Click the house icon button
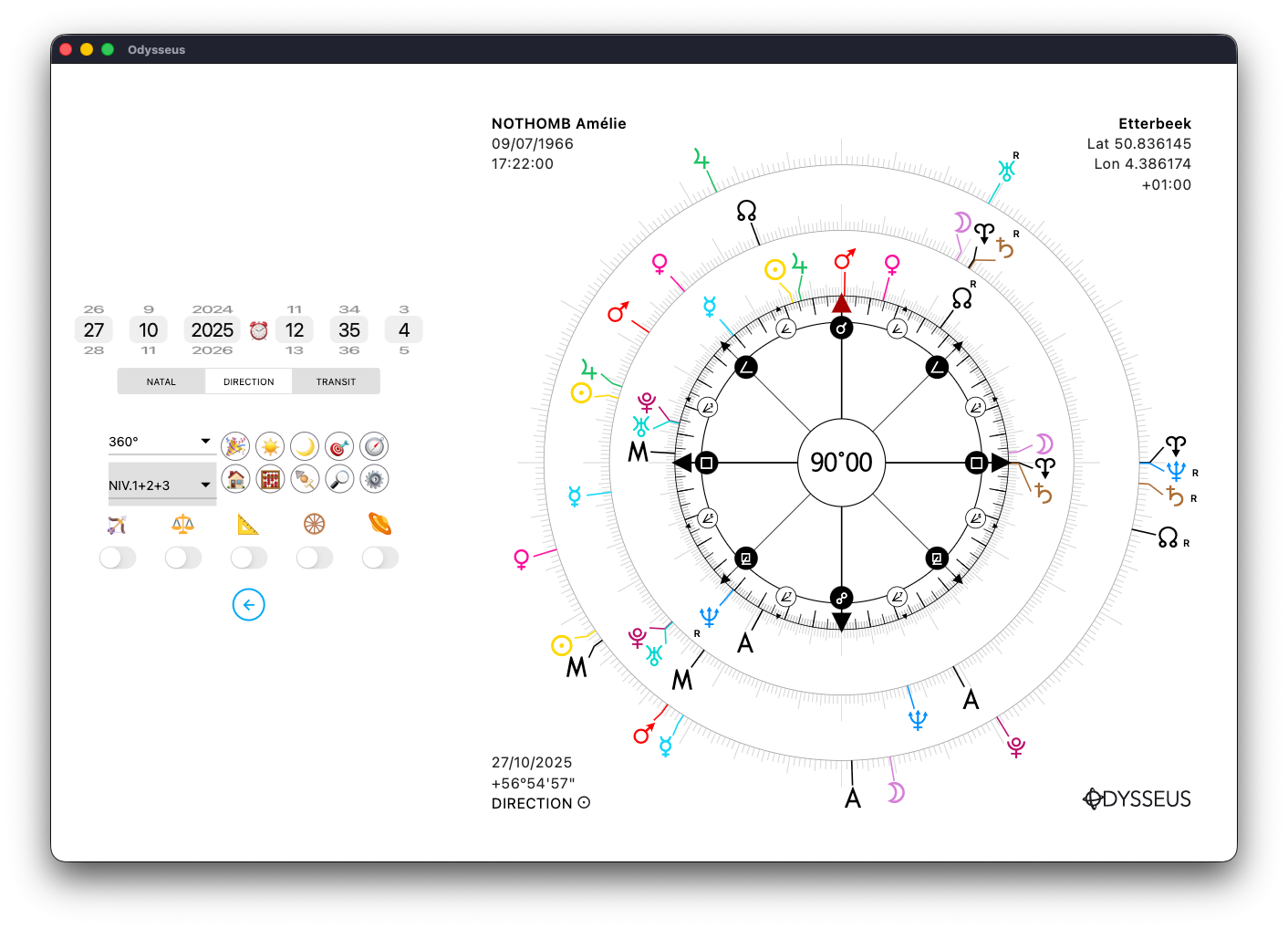Image resolution: width=1288 pixels, height=929 pixels. 235,478
